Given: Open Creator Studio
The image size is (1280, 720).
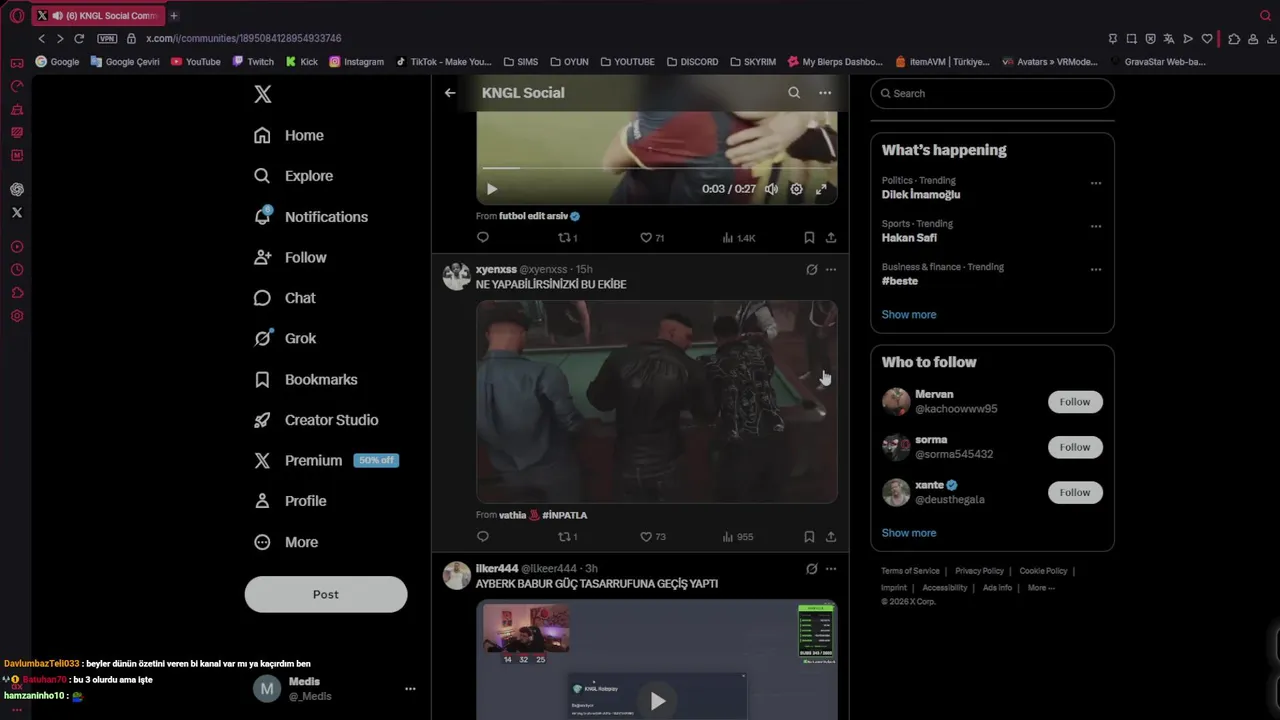Looking at the screenshot, I should (x=316, y=420).
